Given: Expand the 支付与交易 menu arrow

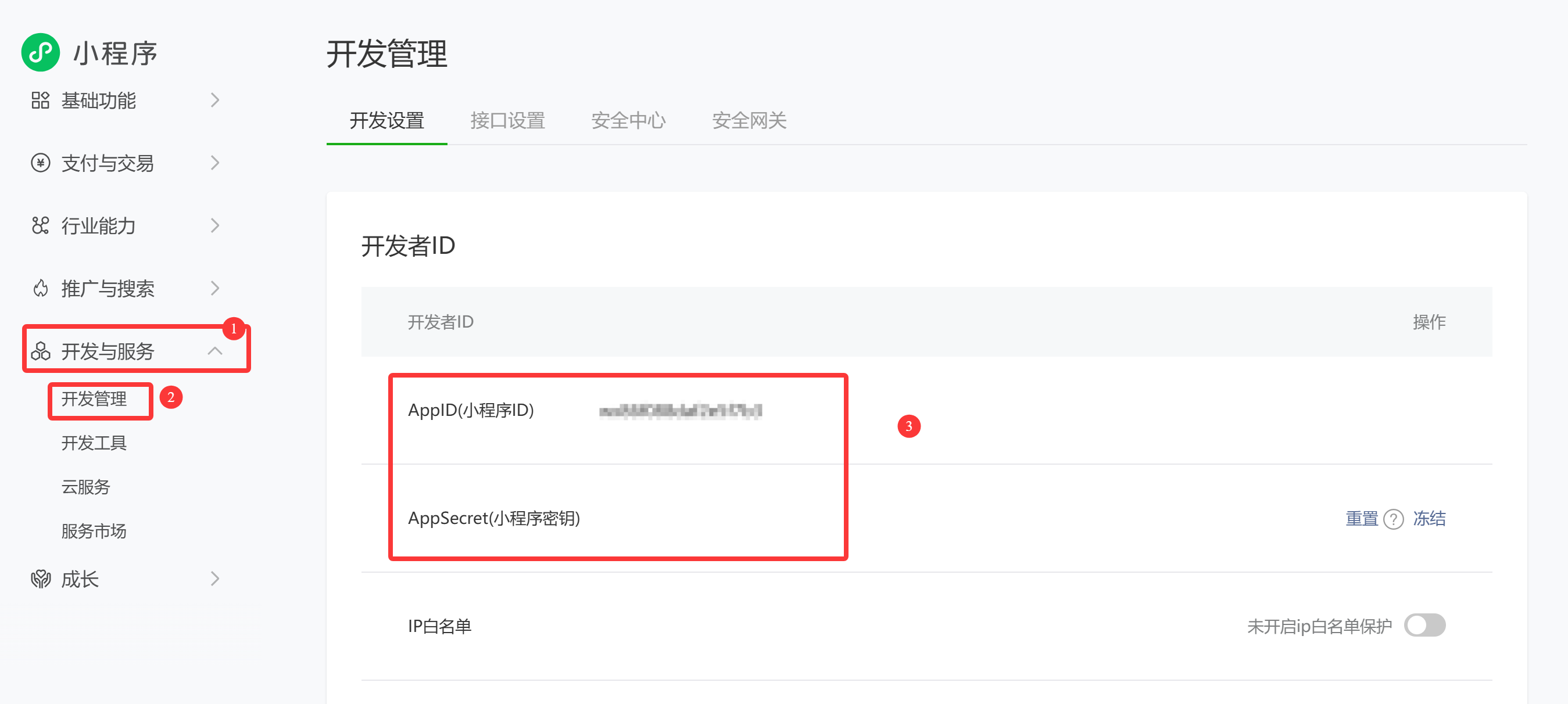Looking at the screenshot, I should pyautogui.click(x=214, y=163).
